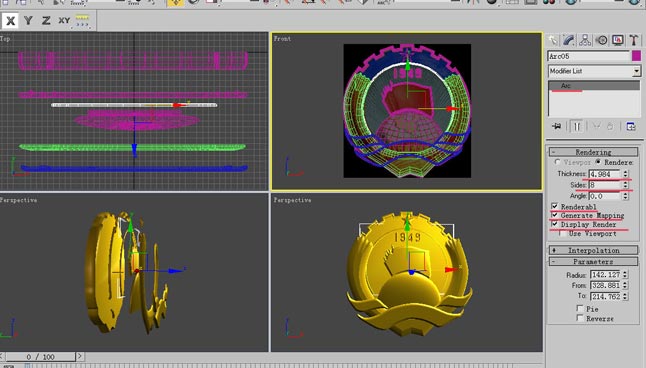Image resolution: width=646 pixels, height=368 pixels.
Task: Click Remove Modifier trash icon
Action: click(x=610, y=126)
